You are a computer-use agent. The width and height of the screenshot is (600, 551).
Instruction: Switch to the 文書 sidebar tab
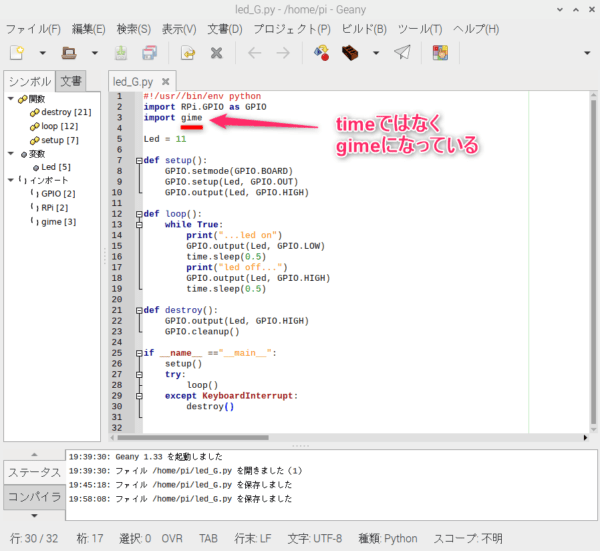tap(71, 81)
